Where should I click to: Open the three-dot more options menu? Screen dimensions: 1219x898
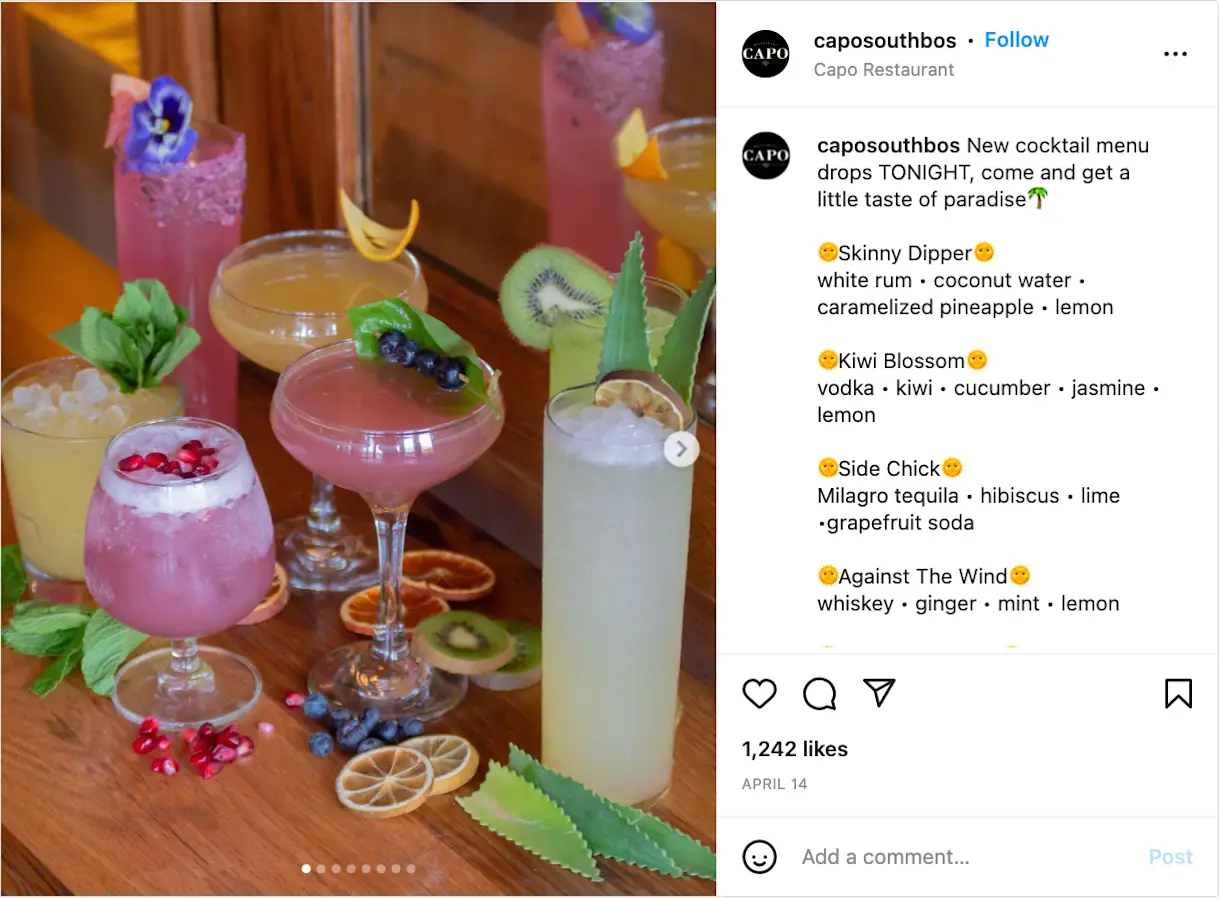(1176, 54)
